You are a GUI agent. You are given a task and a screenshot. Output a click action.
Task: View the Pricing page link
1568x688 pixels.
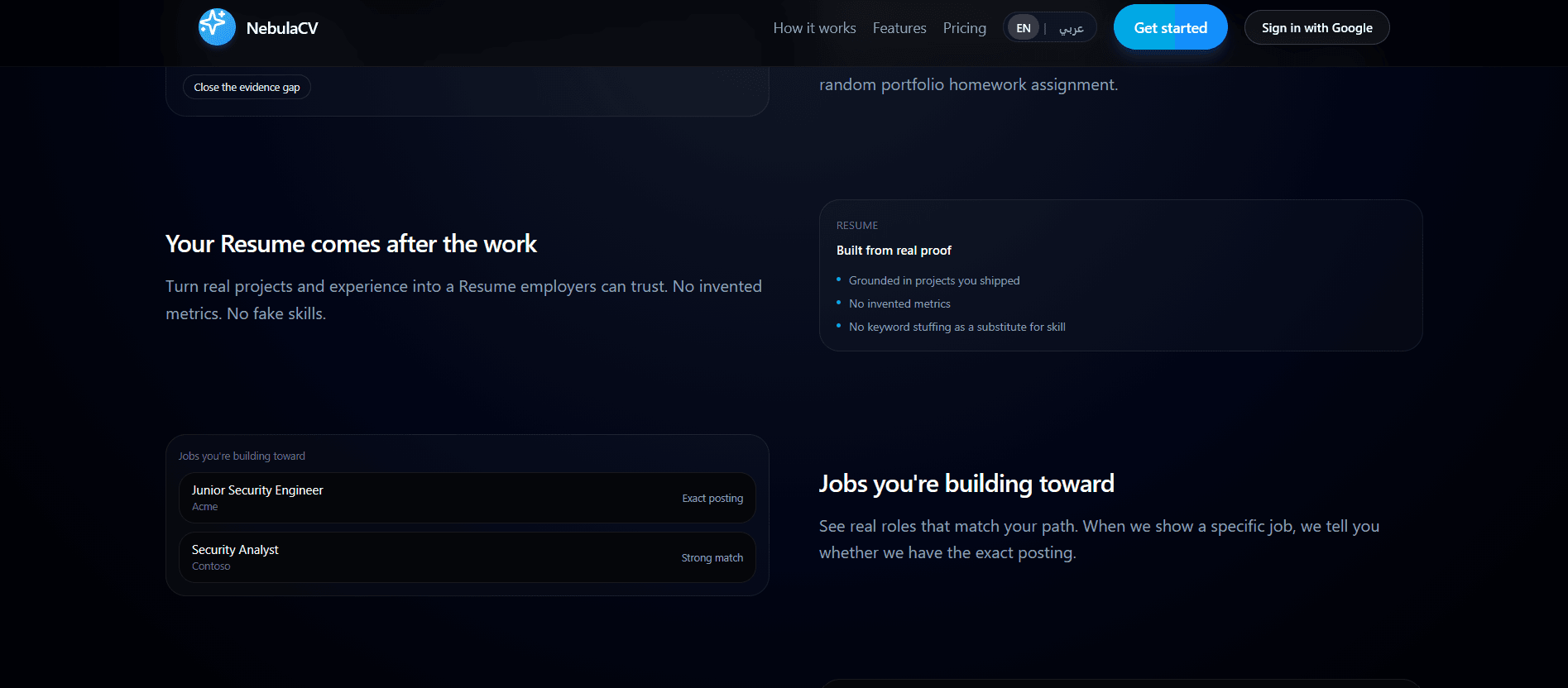(x=965, y=28)
